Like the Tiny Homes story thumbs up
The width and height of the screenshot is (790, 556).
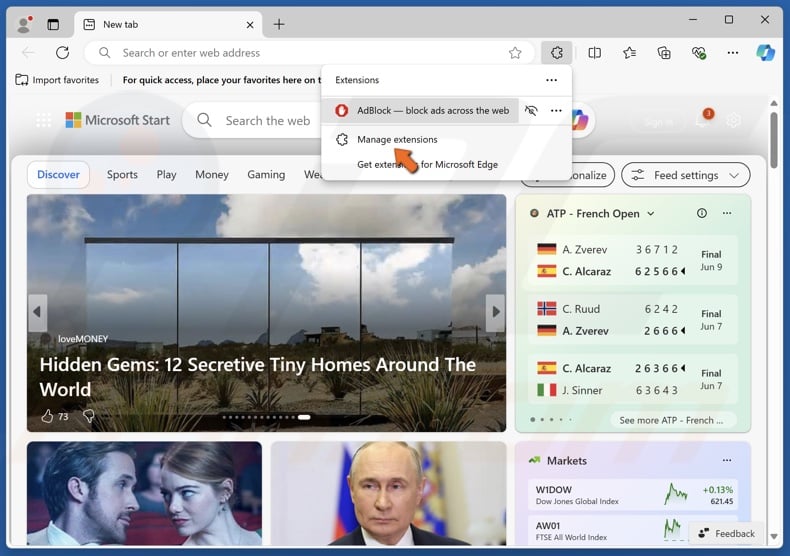47,416
